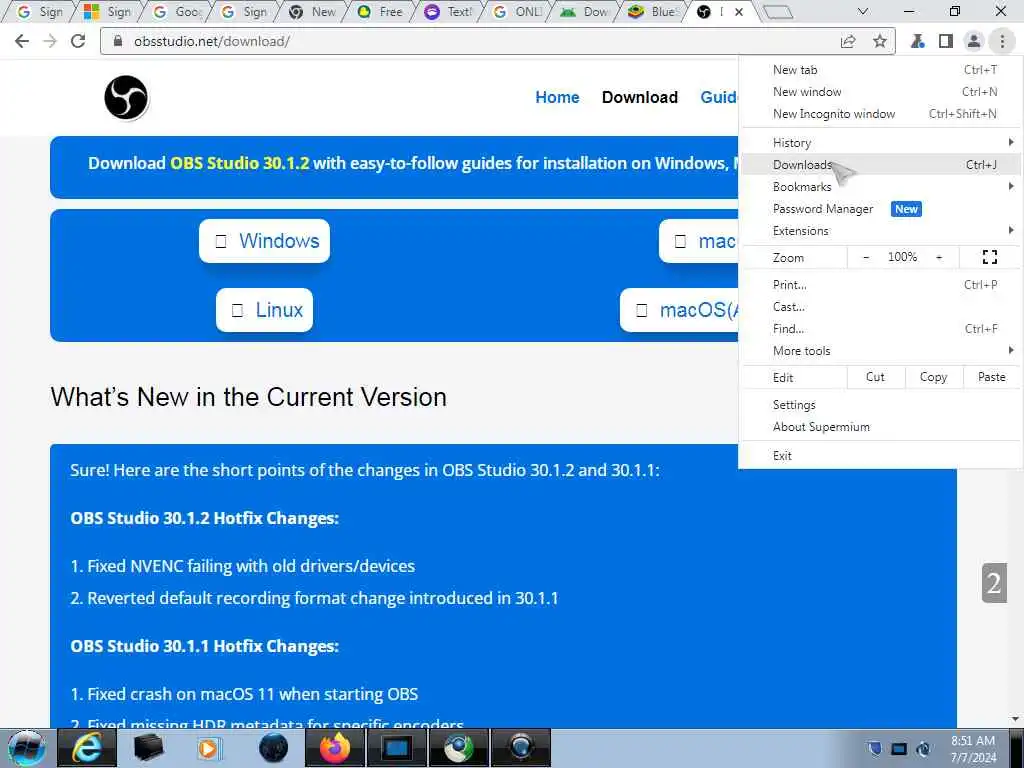
Task: Click the Home navigation link
Action: coord(557,97)
